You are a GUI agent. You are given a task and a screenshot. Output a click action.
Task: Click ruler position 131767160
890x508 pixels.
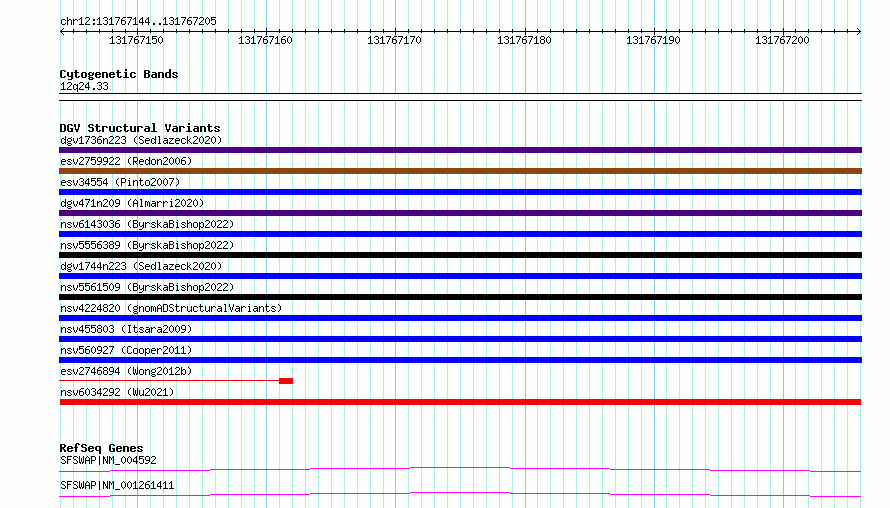pyautogui.click(x=265, y=40)
